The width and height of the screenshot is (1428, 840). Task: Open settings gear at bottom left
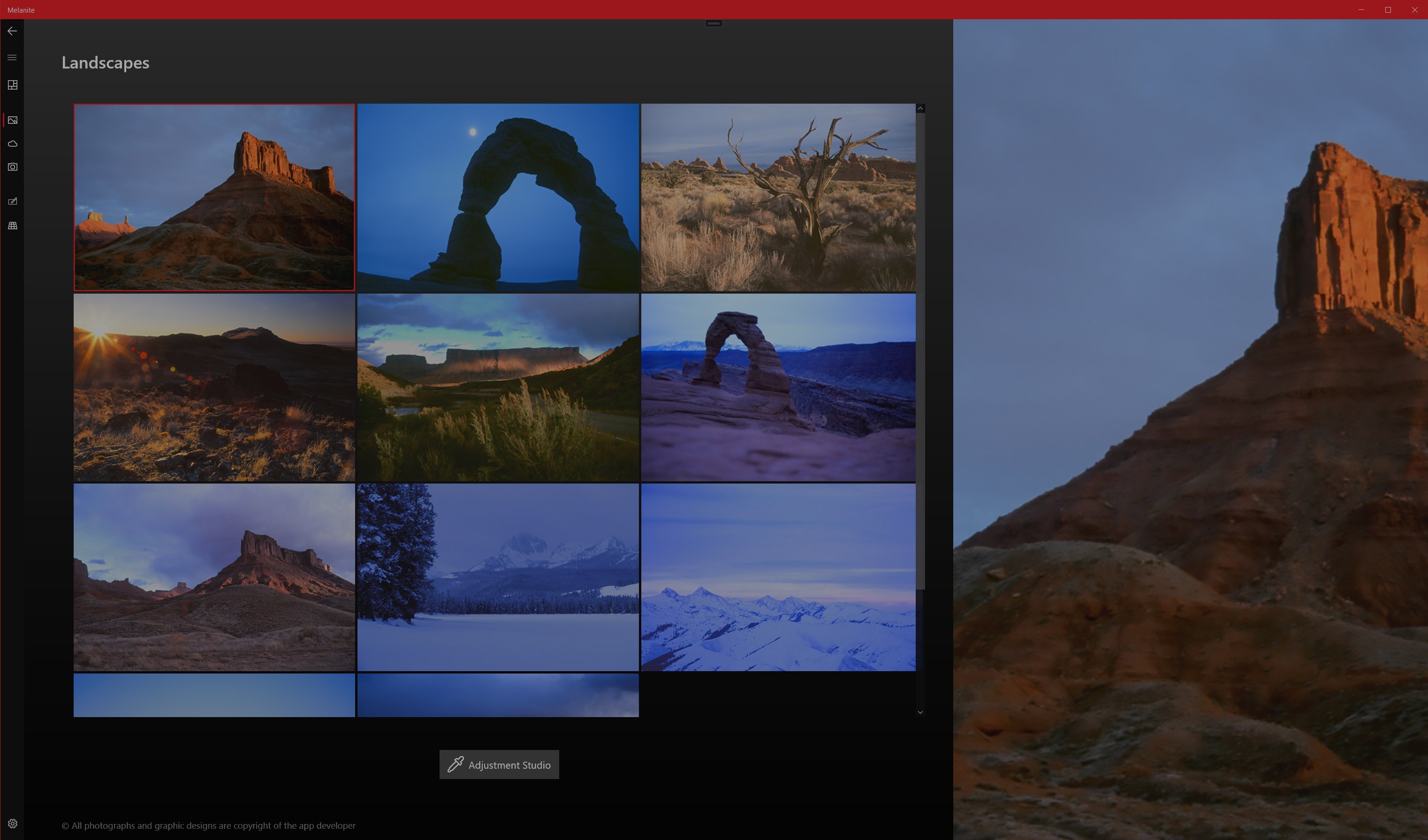coord(13,824)
